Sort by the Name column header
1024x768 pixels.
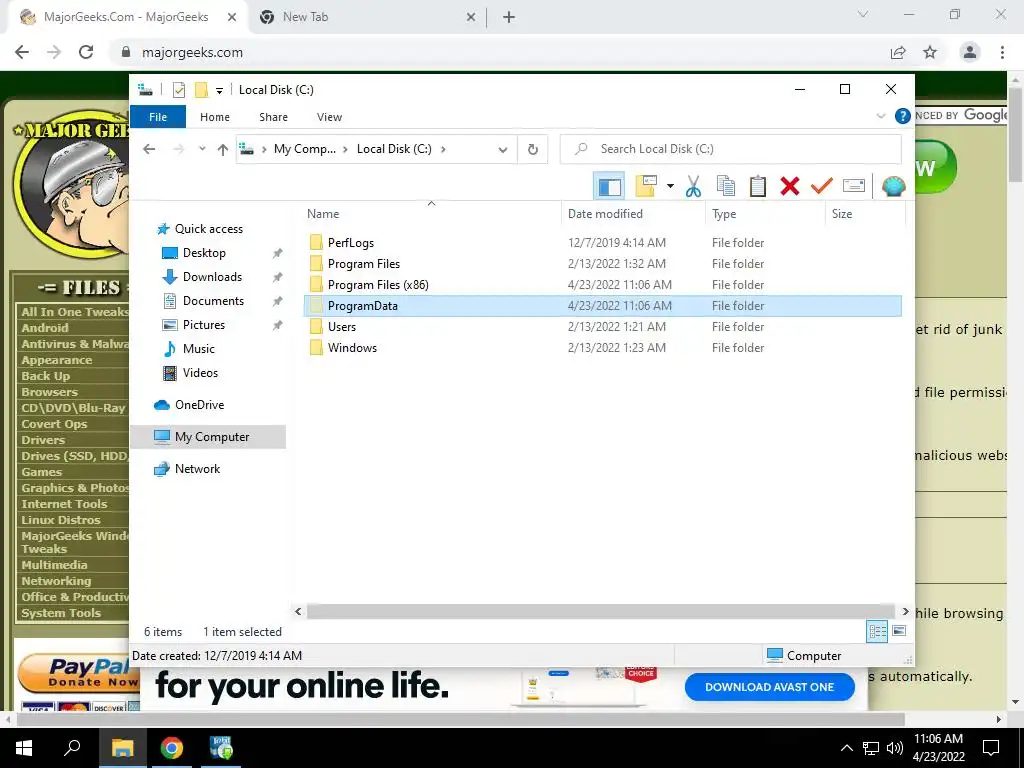point(323,214)
